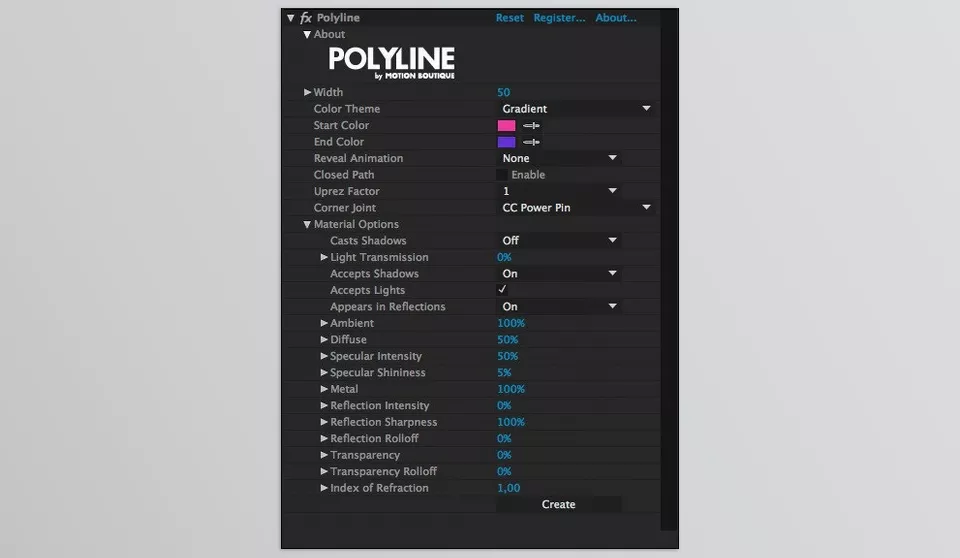Expand the Specular Shininess property

coord(324,372)
